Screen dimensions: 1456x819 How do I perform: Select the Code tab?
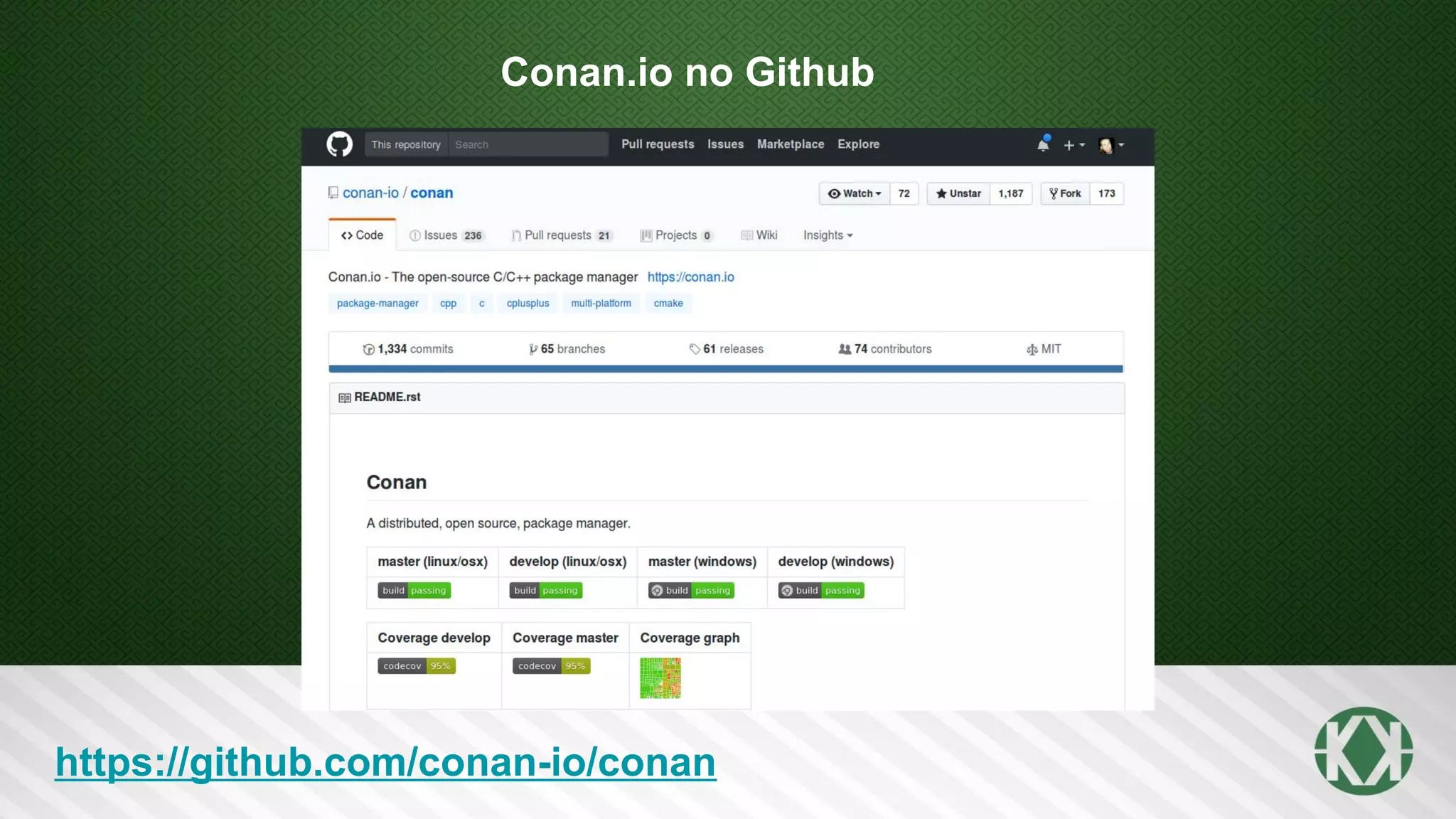pos(362,235)
